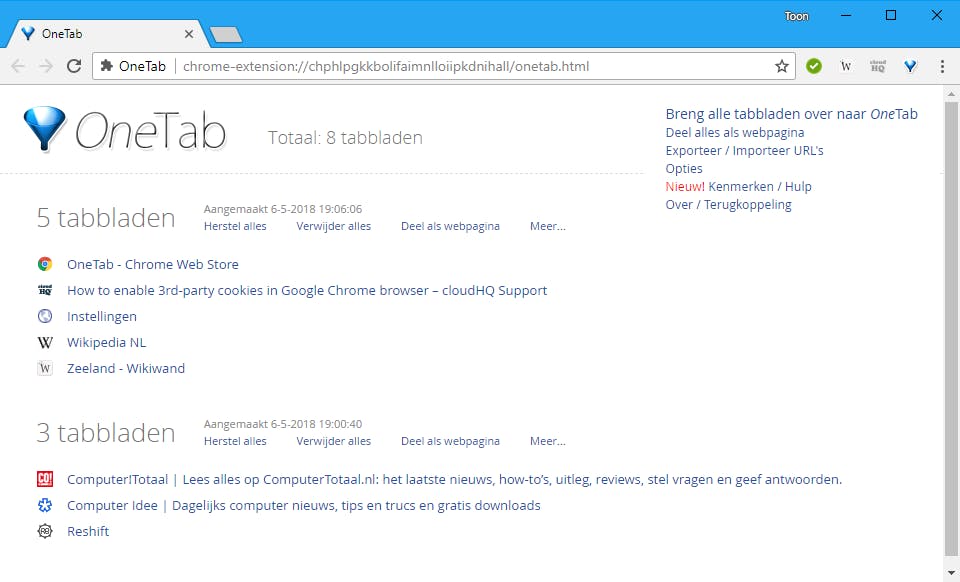Click the OneTab funnel extension icon

[x=910, y=66]
